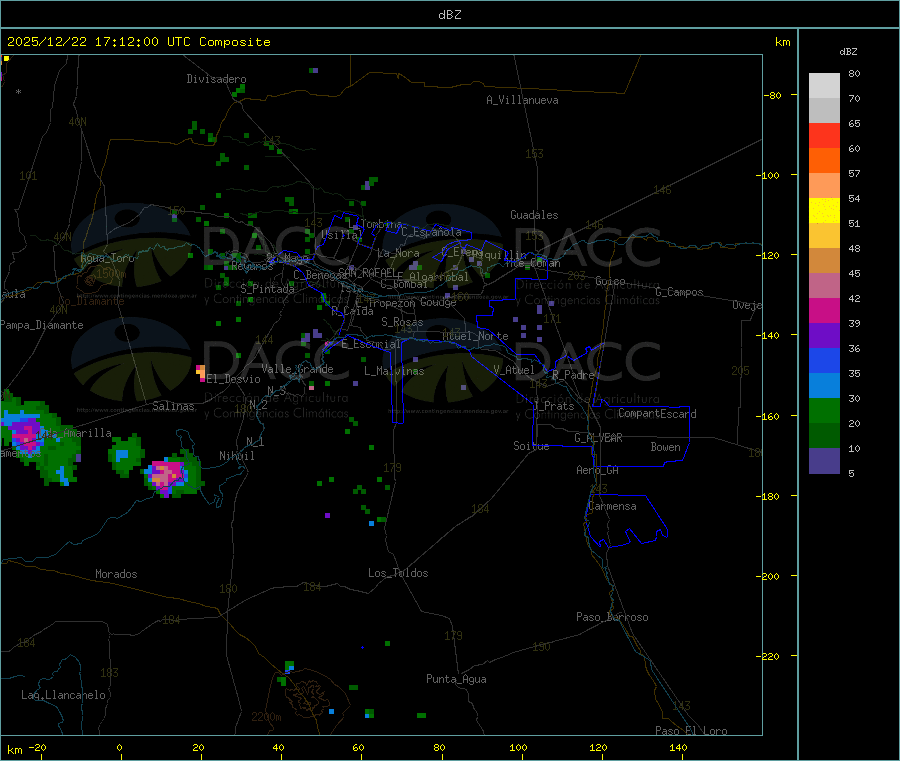Click the km unit label at top-right
900x761 pixels.
click(x=783, y=42)
